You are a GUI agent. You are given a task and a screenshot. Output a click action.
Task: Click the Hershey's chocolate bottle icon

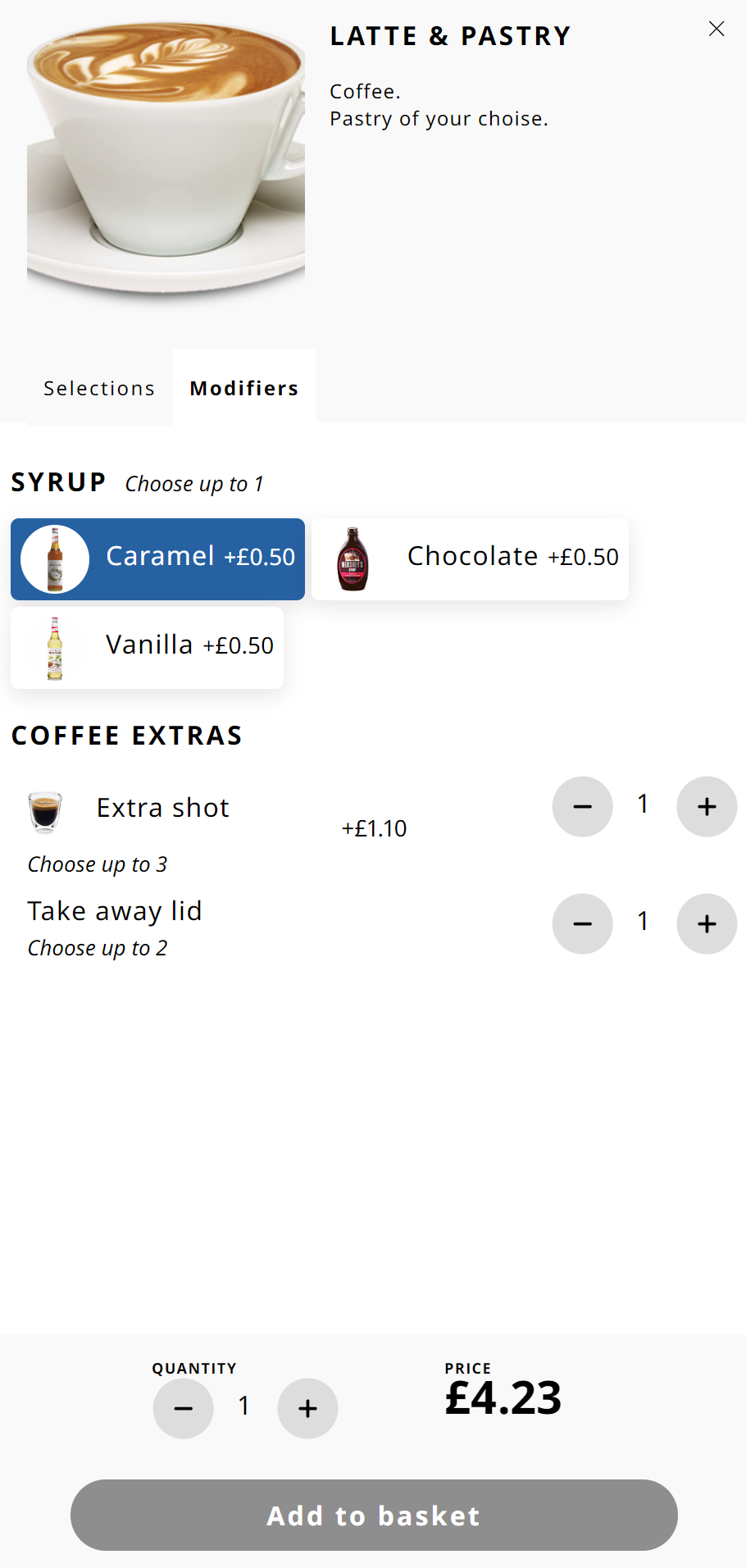353,558
